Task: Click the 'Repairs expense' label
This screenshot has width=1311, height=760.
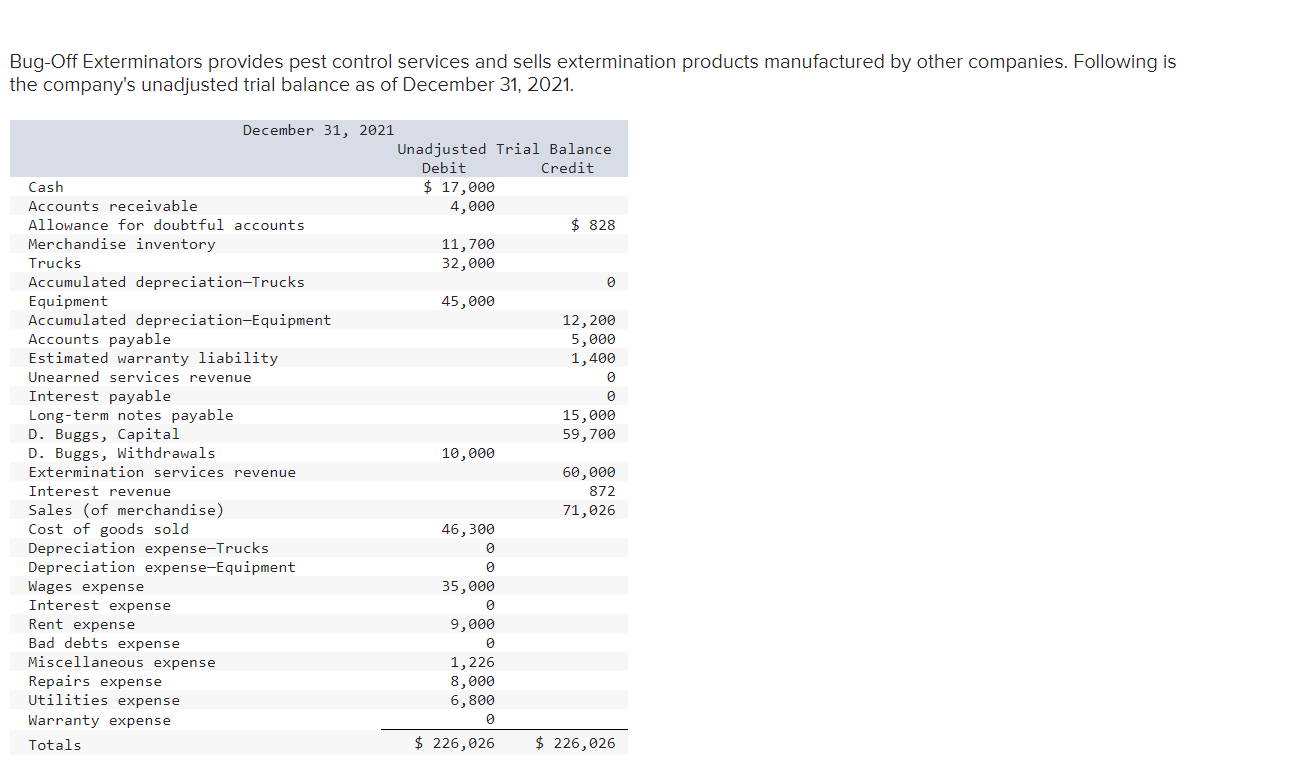Action: point(95,681)
